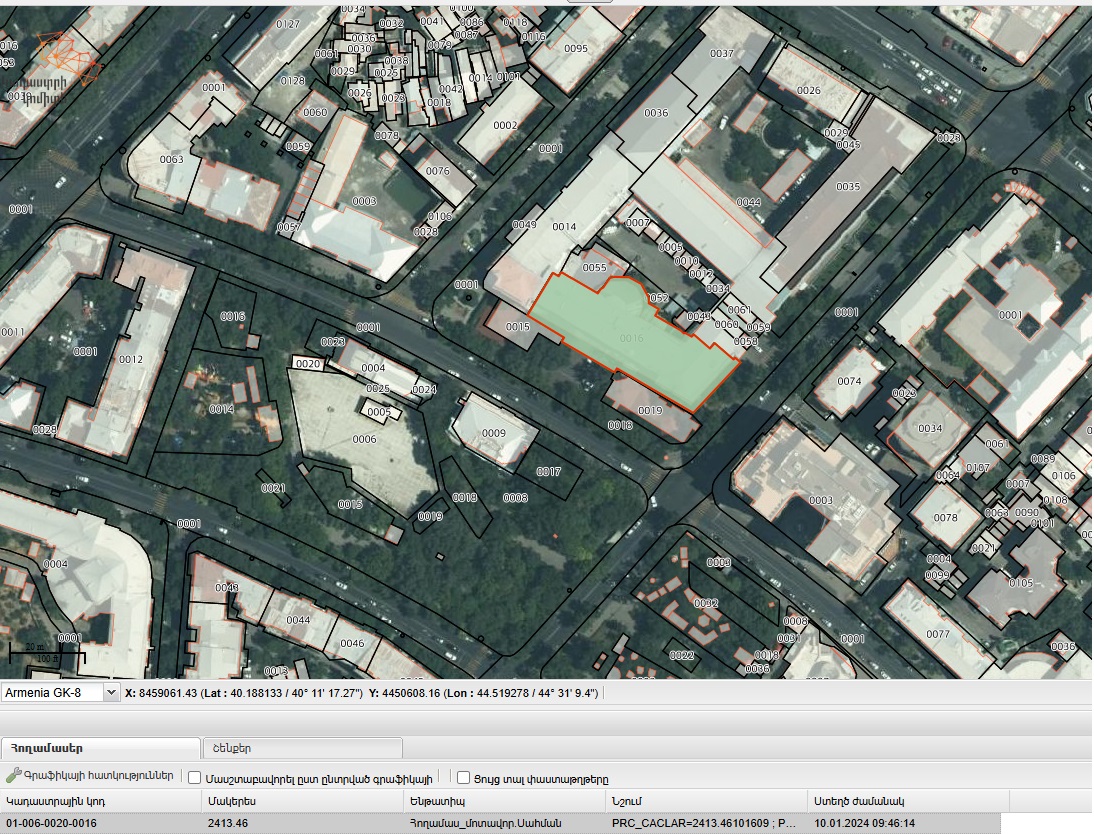The image size is (1094, 834).
Task: Open graphic properties via the wrench icon
Action: tap(13, 776)
